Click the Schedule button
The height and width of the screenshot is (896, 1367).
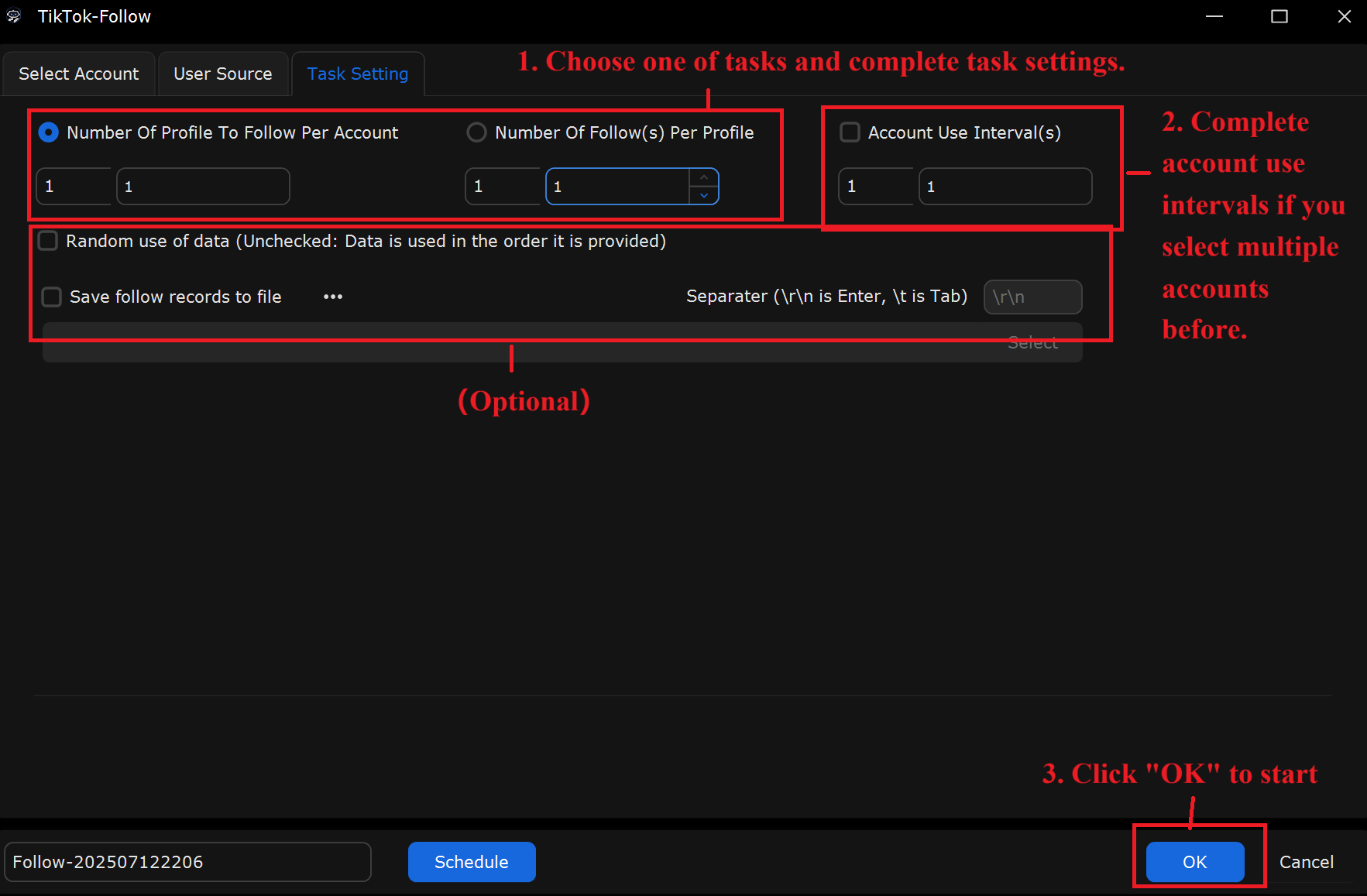point(472,862)
